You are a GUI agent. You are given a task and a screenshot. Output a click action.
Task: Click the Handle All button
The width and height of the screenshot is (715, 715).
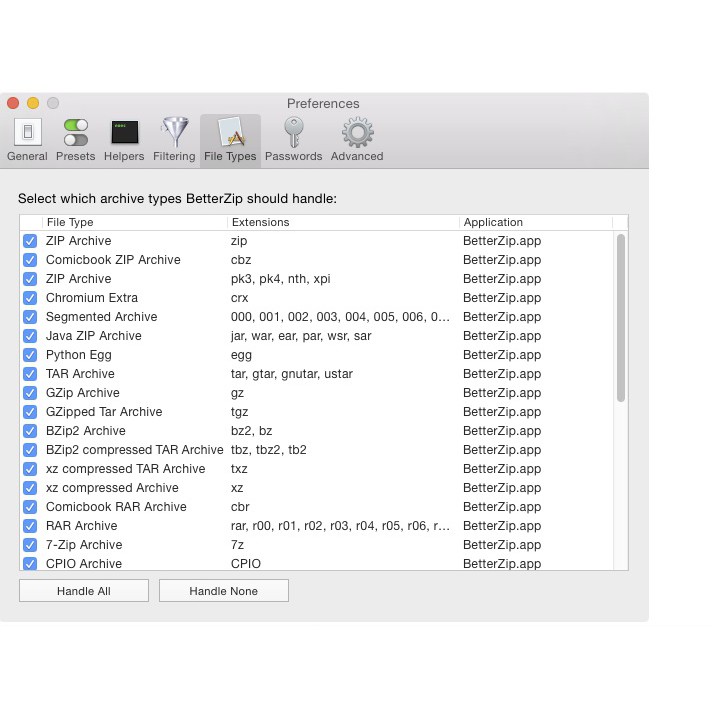click(x=84, y=591)
